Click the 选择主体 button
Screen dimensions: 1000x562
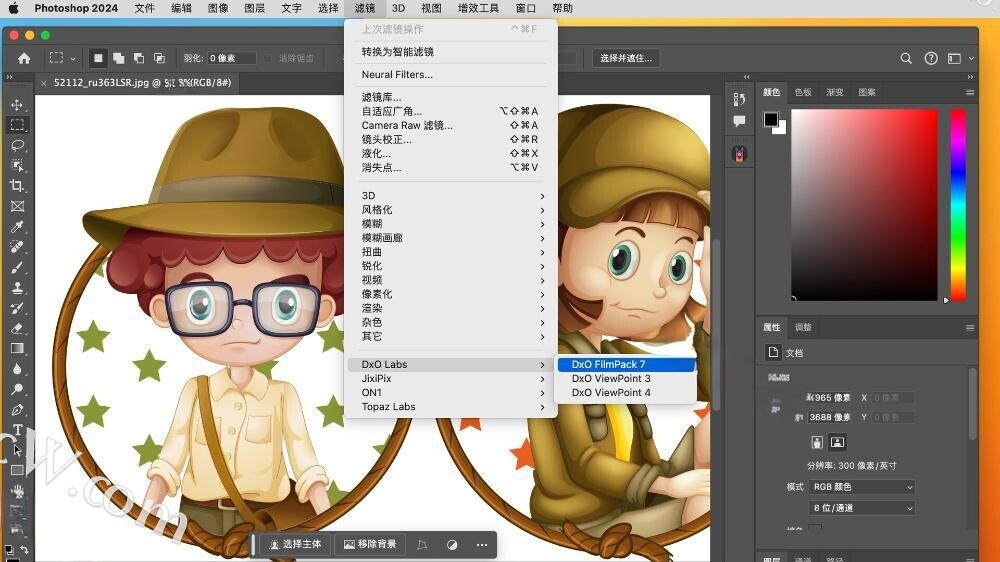tap(295, 544)
